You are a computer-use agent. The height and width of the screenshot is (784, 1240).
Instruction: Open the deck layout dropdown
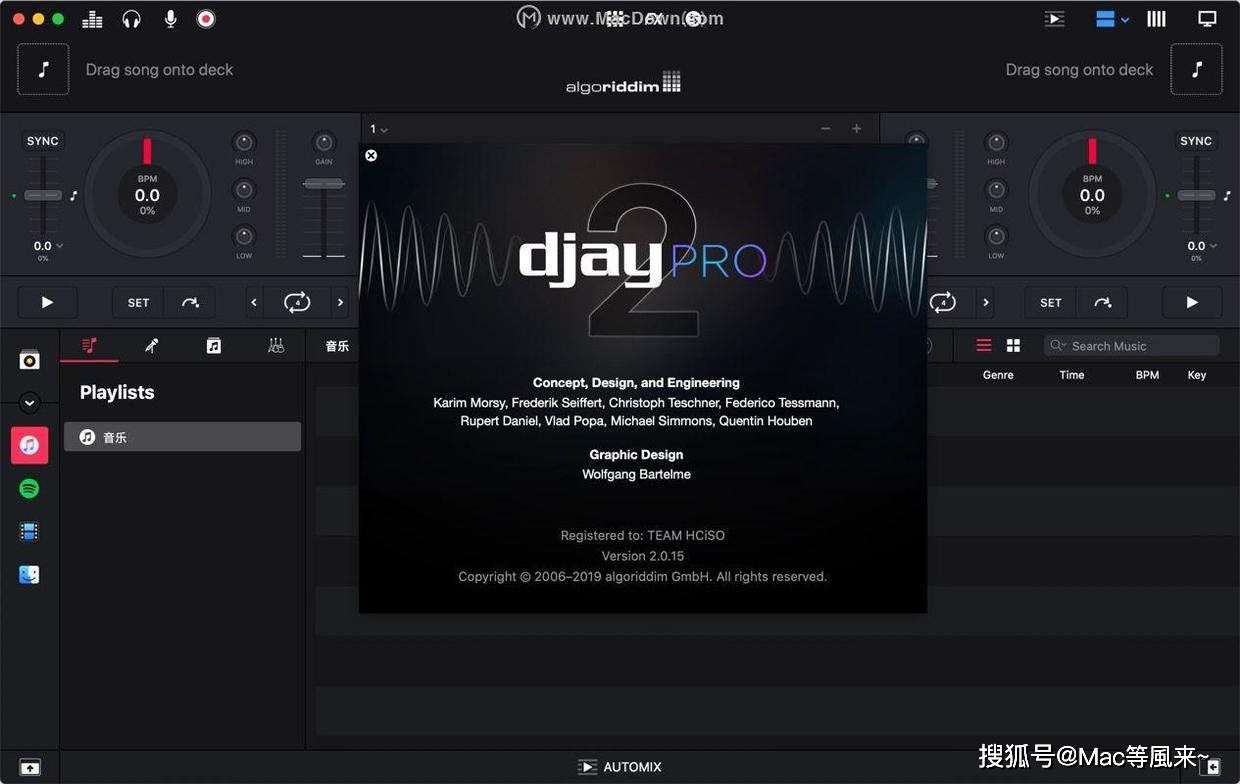(x=1112, y=19)
